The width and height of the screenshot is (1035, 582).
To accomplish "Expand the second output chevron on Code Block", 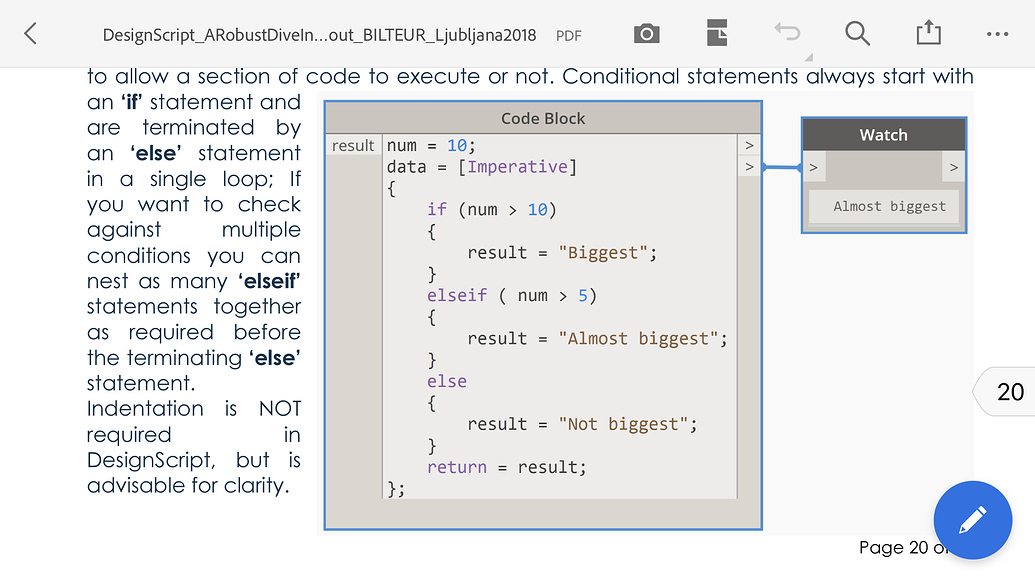I will tap(749, 166).
